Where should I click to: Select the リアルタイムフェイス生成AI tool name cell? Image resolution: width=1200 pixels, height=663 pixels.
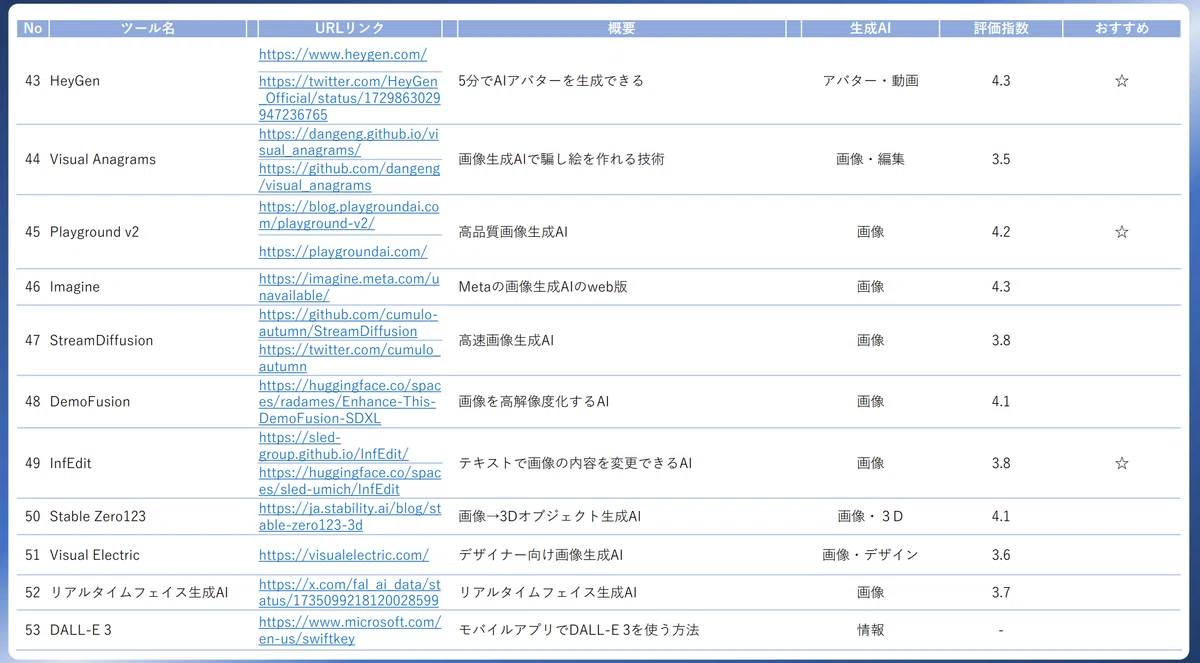(x=139, y=592)
